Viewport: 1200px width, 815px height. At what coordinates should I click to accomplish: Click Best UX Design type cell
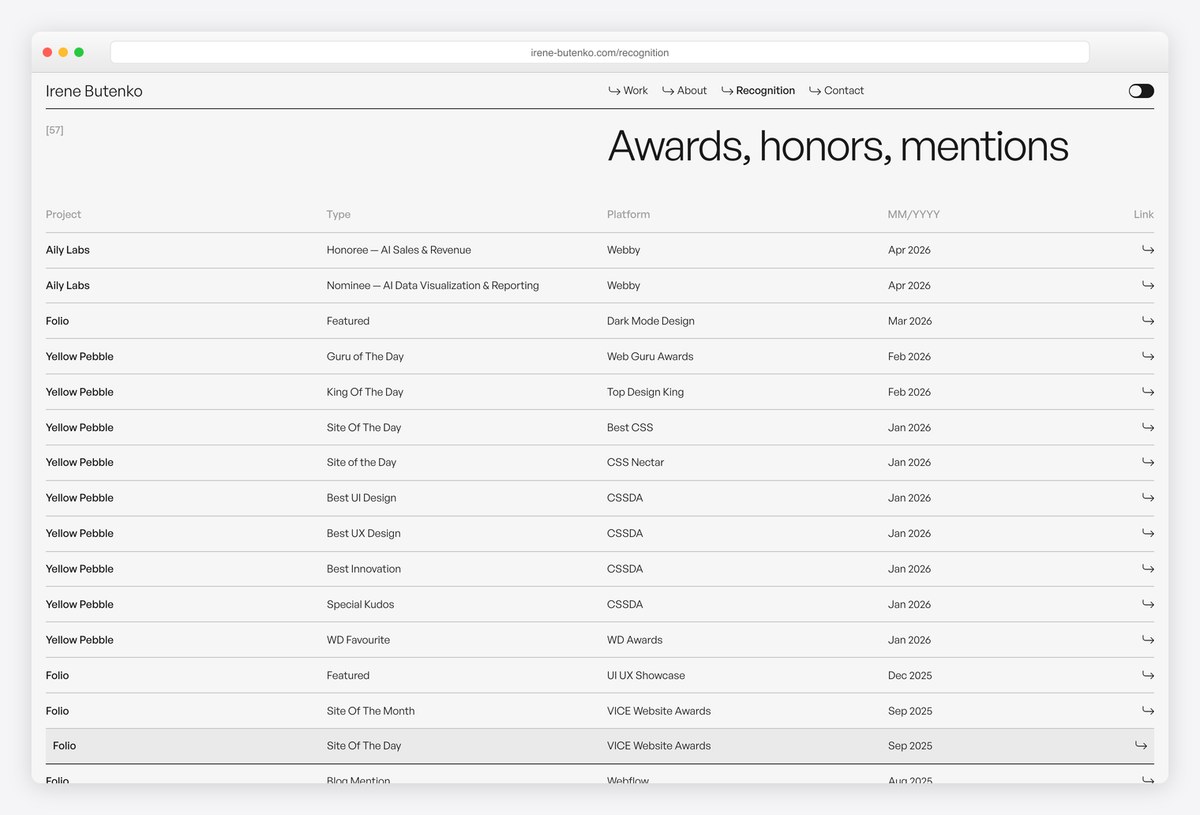point(363,534)
